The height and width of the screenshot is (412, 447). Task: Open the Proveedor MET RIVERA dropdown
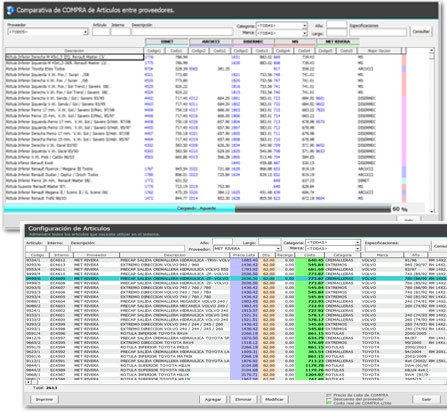pos(278,249)
